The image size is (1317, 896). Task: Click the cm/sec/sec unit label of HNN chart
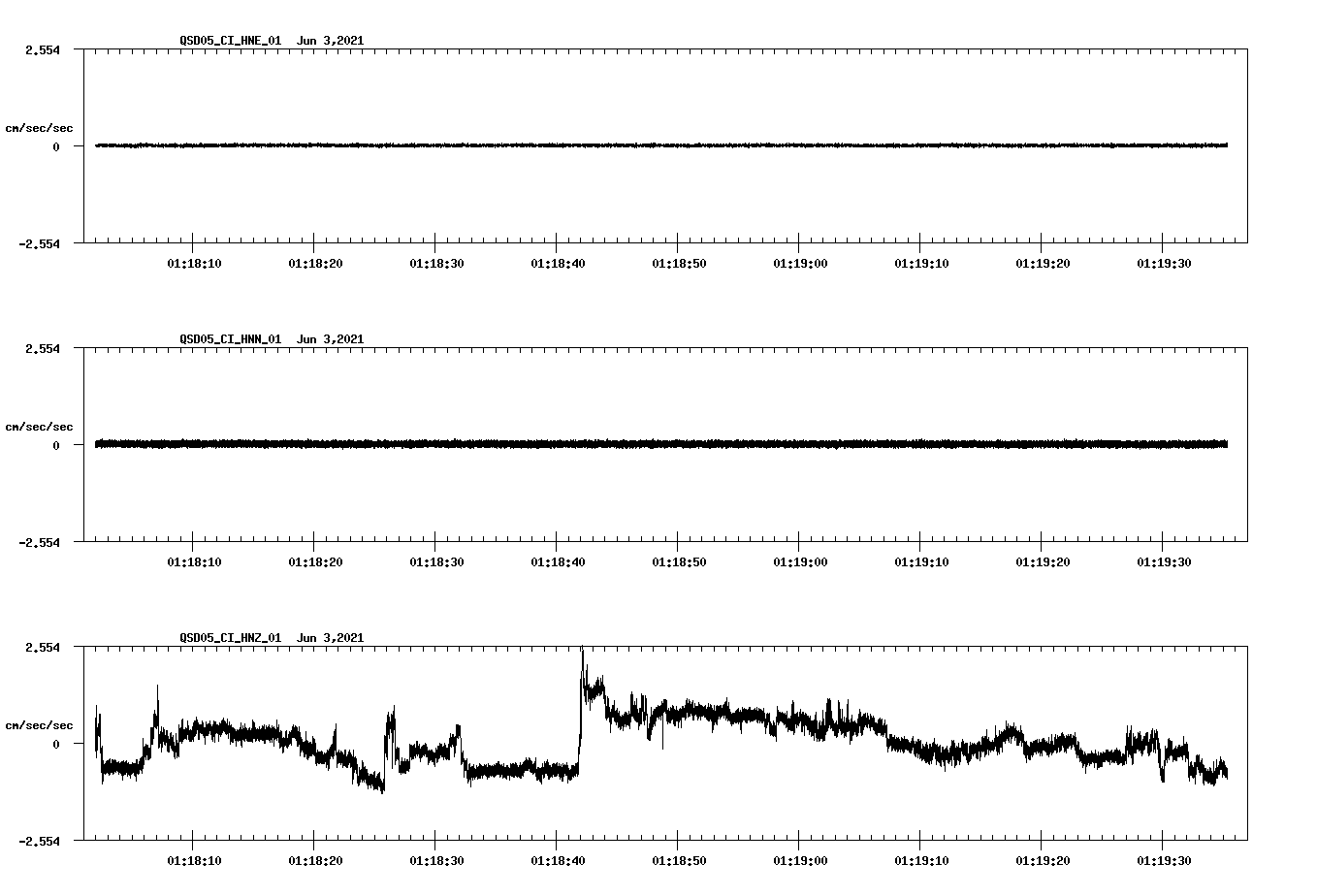pyautogui.click(x=39, y=427)
